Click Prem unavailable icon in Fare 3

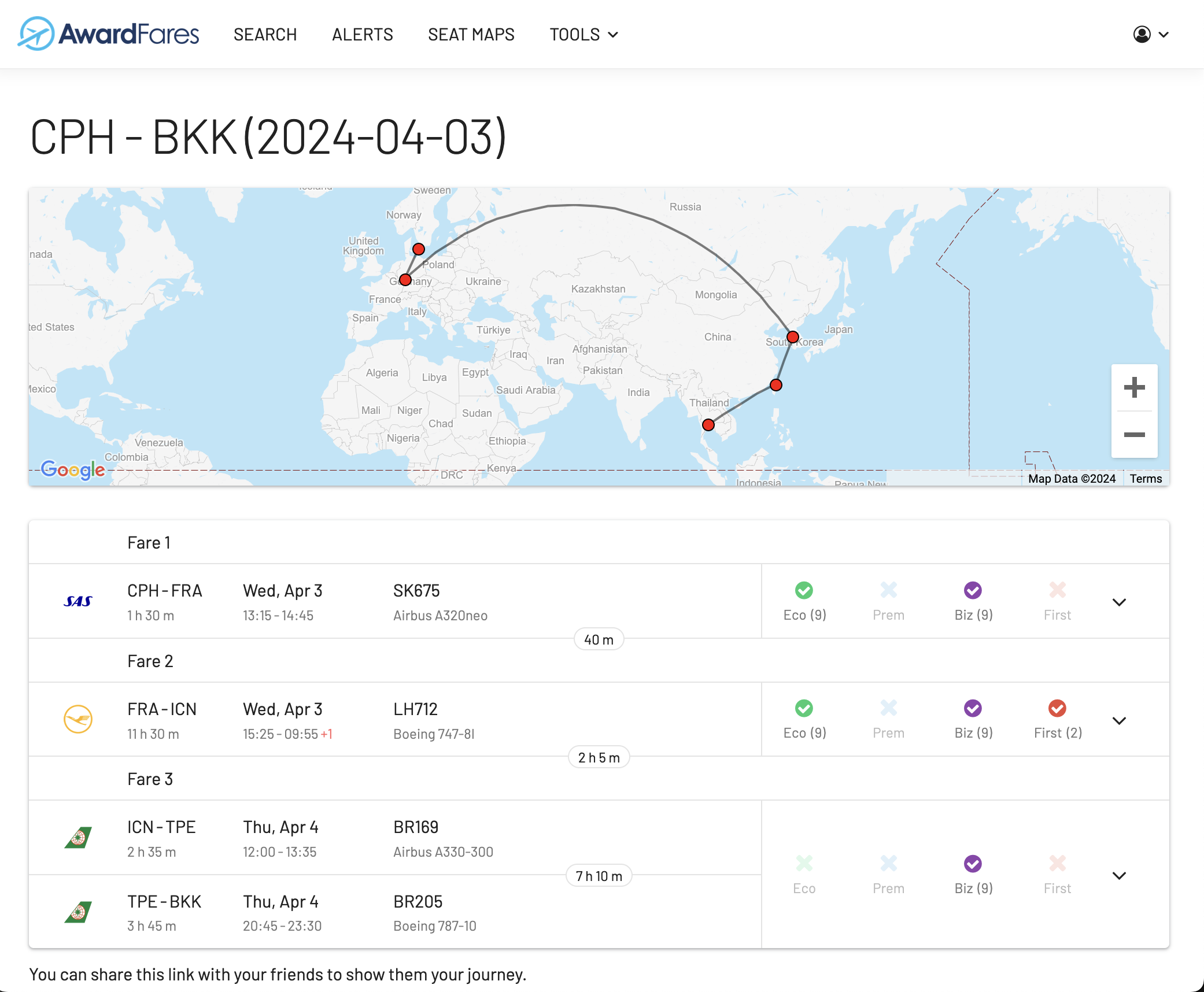point(889,864)
